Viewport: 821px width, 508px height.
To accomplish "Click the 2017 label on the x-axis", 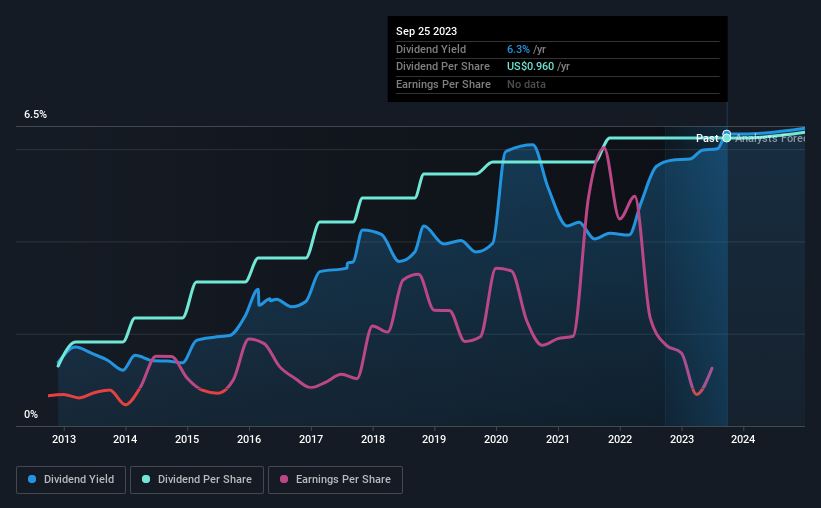I will [311, 439].
